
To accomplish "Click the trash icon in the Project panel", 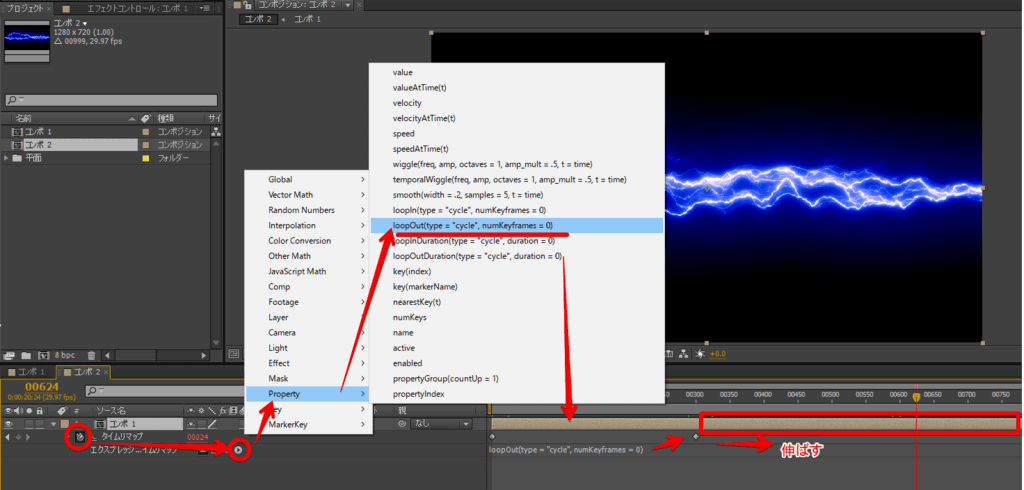I will point(91,354).
